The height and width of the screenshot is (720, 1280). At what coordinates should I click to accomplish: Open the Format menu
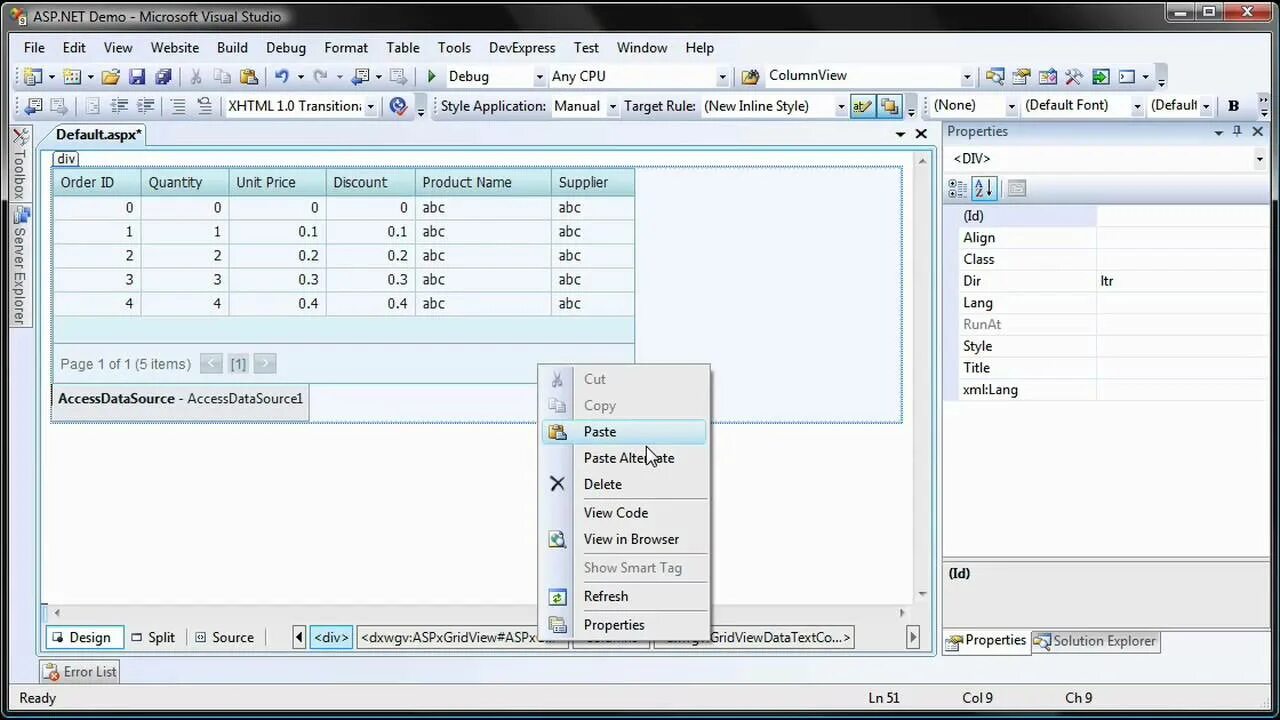click(346, 47)
